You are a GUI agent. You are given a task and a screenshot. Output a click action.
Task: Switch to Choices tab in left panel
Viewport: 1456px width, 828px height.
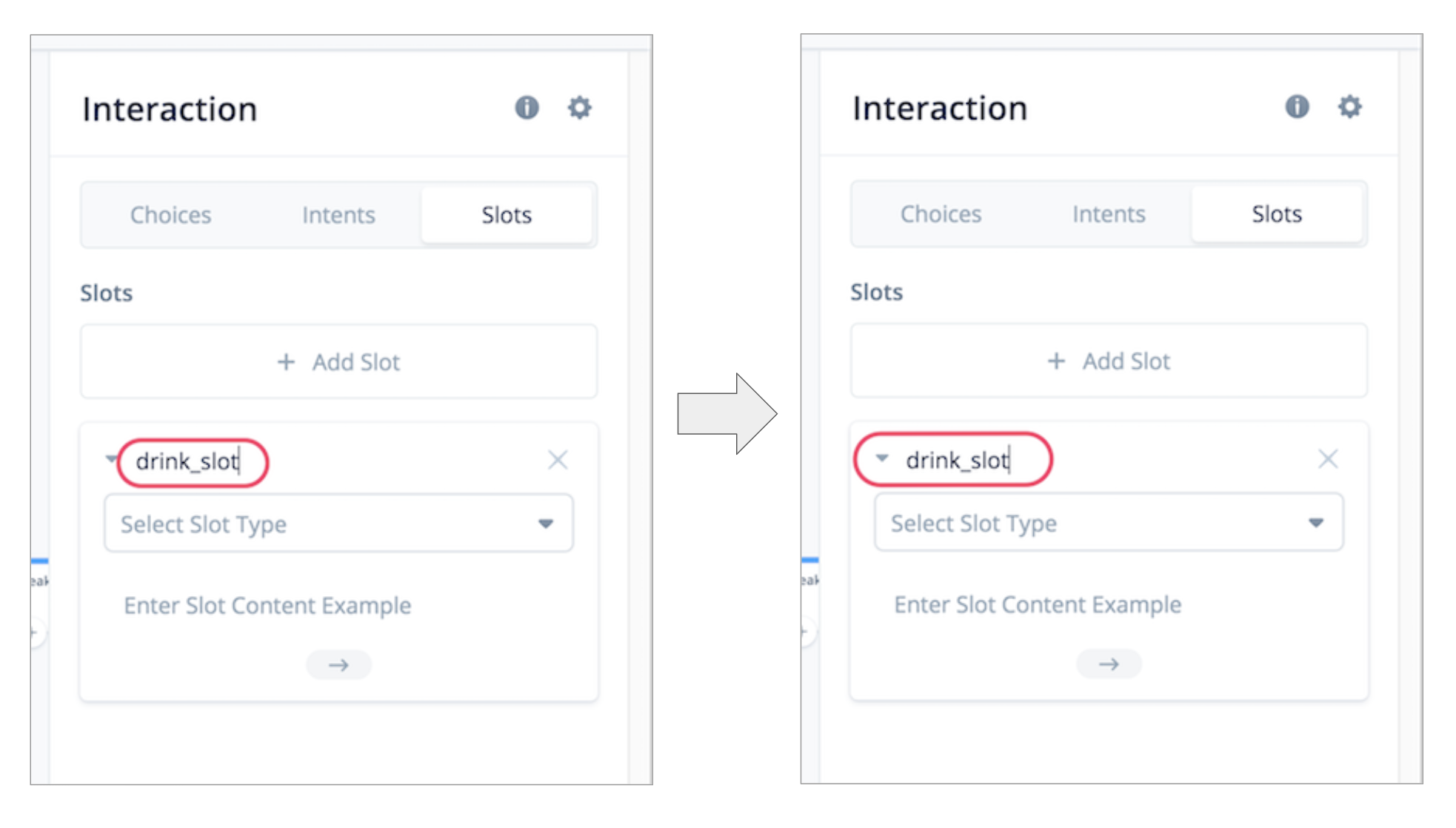click(x=170, y=215)
